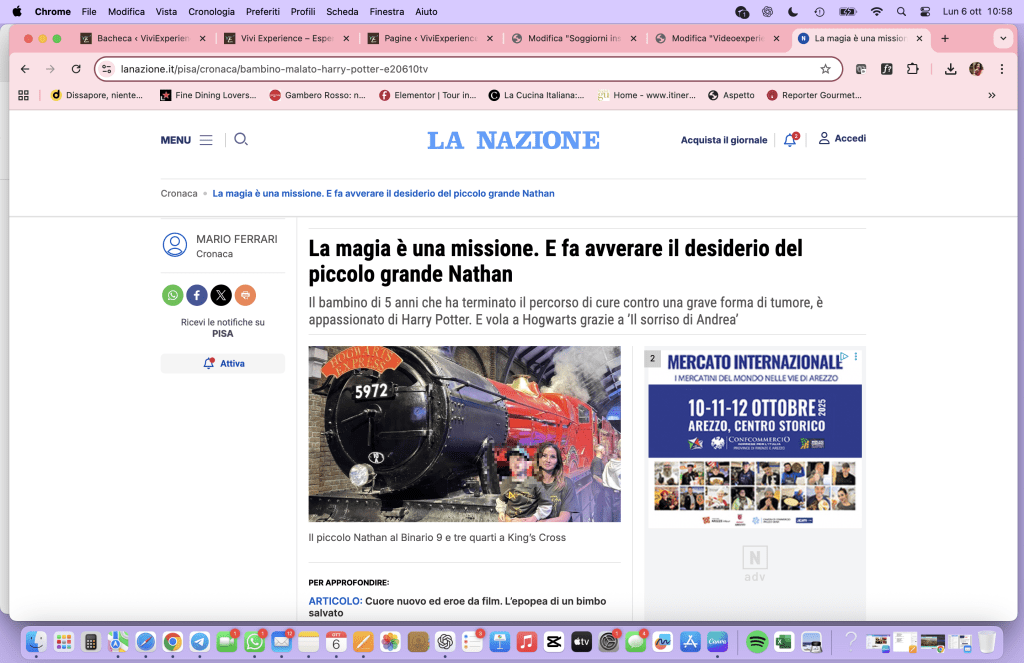
Task: Click Acquista il giornale link
Action: point(724,140)
